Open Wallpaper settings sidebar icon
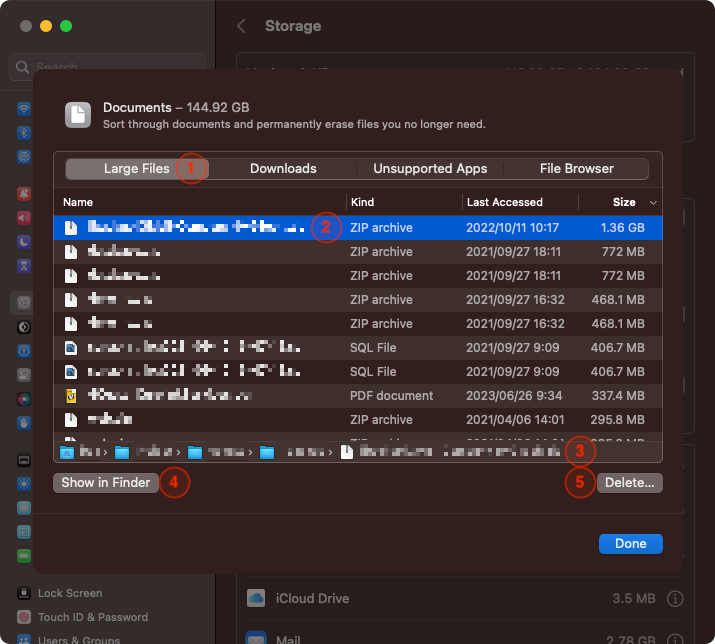715x644 pixels. pyautogui.click(x=24, y=508)
